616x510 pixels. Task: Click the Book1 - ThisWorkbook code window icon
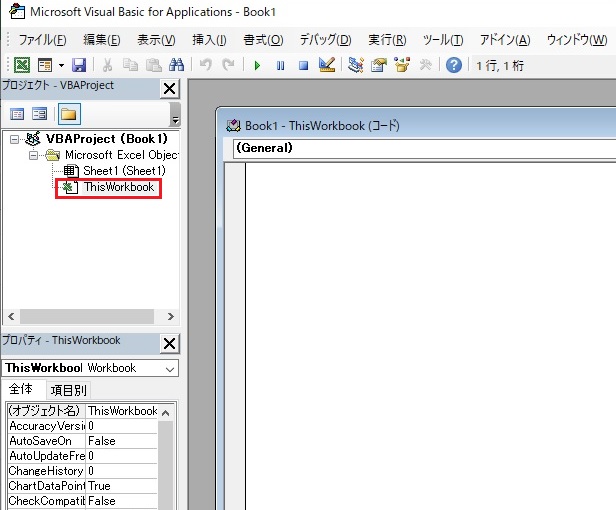[x=233, y=126]
